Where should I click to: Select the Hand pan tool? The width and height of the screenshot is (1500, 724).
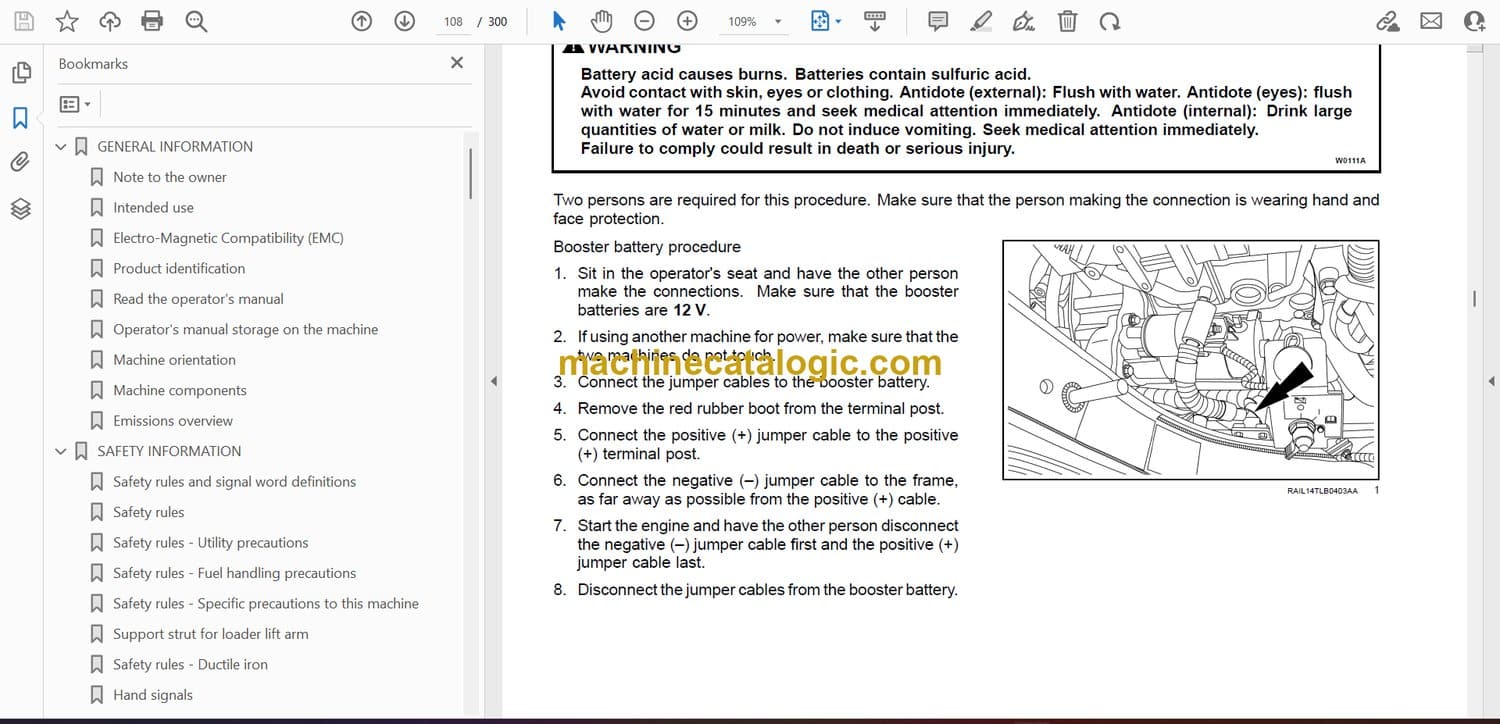[601, 21]
